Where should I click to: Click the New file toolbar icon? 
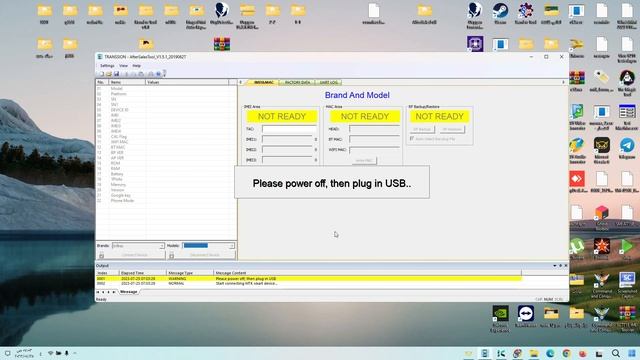pyautogui.click(x=101, y=74)
